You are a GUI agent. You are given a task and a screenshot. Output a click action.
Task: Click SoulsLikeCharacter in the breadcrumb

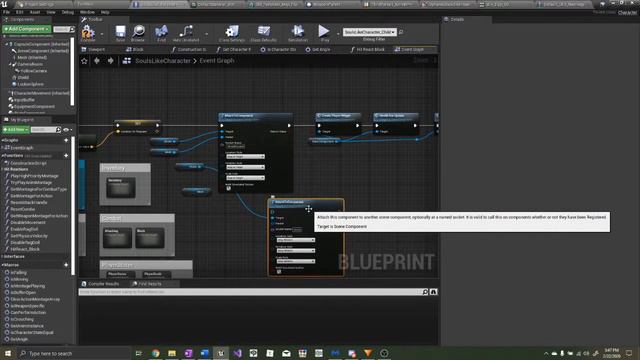click(x=163, y=61)
